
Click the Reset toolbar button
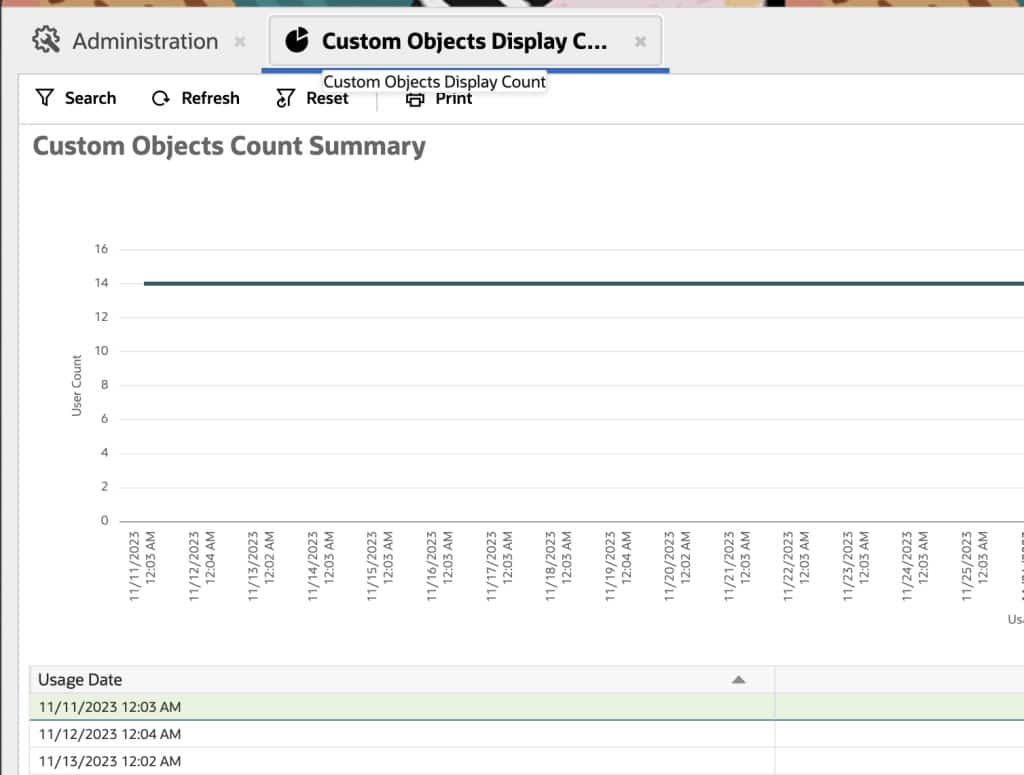(325, 97)
